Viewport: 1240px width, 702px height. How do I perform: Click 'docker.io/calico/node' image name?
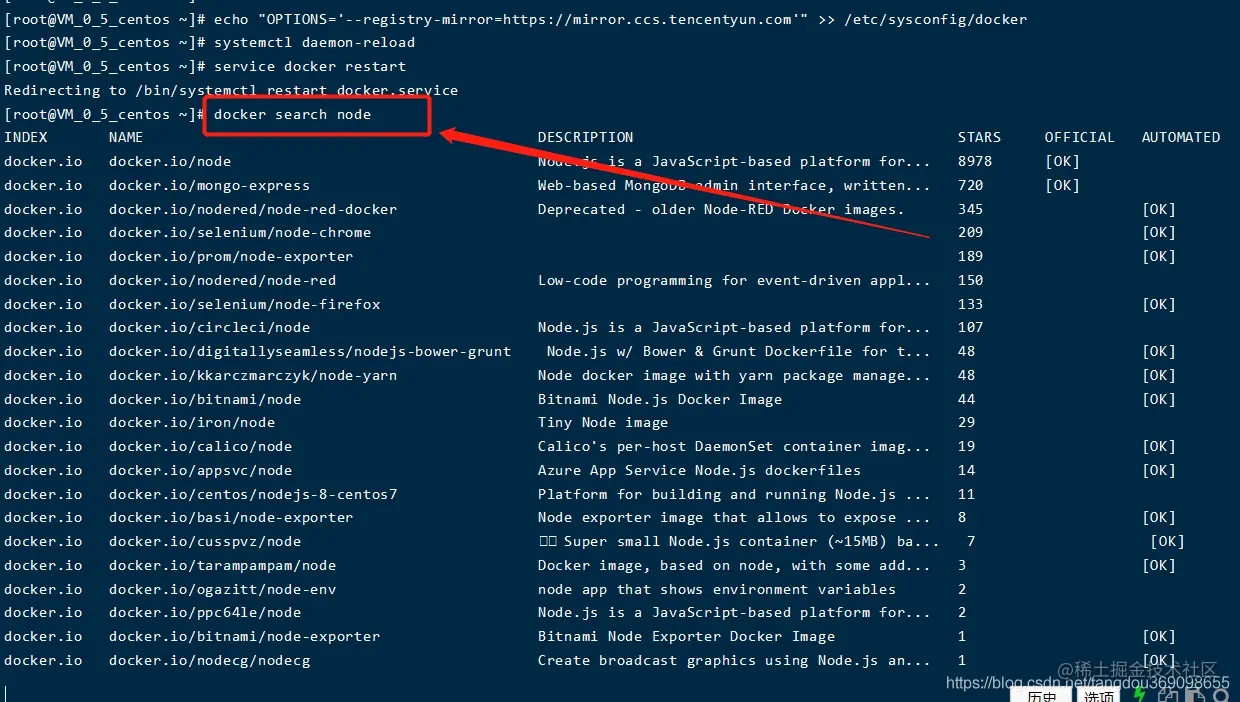coord(201,446)
